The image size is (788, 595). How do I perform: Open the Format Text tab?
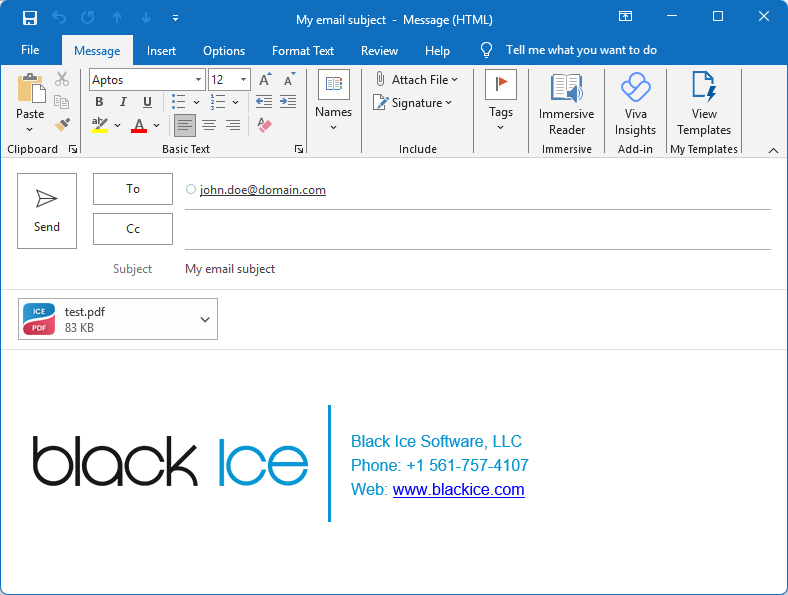(303, 50)
